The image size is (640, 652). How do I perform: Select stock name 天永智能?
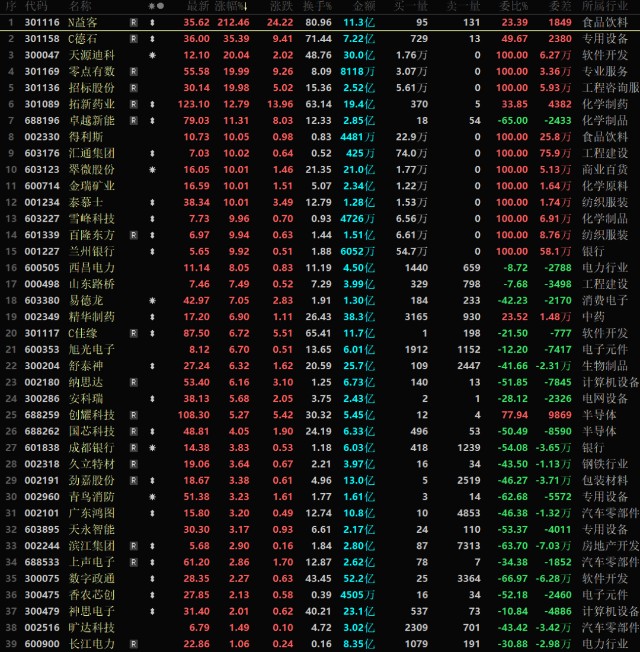pos(92,530)
